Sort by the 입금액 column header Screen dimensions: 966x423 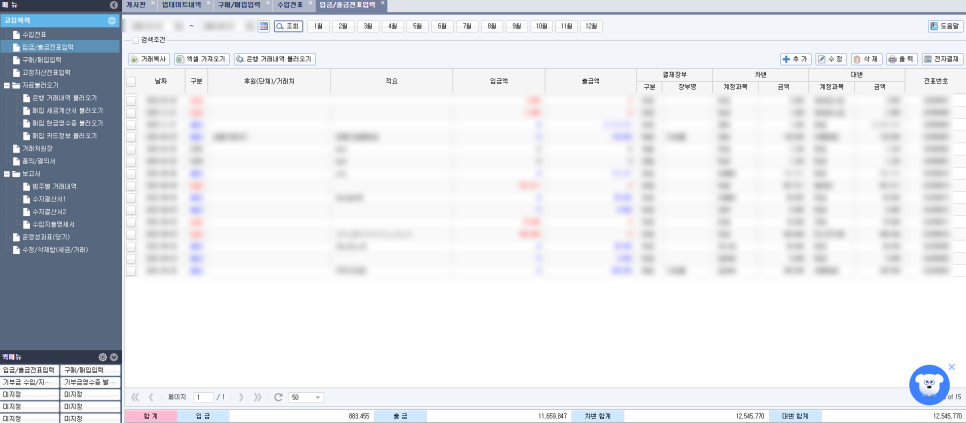tap(498, 81)
